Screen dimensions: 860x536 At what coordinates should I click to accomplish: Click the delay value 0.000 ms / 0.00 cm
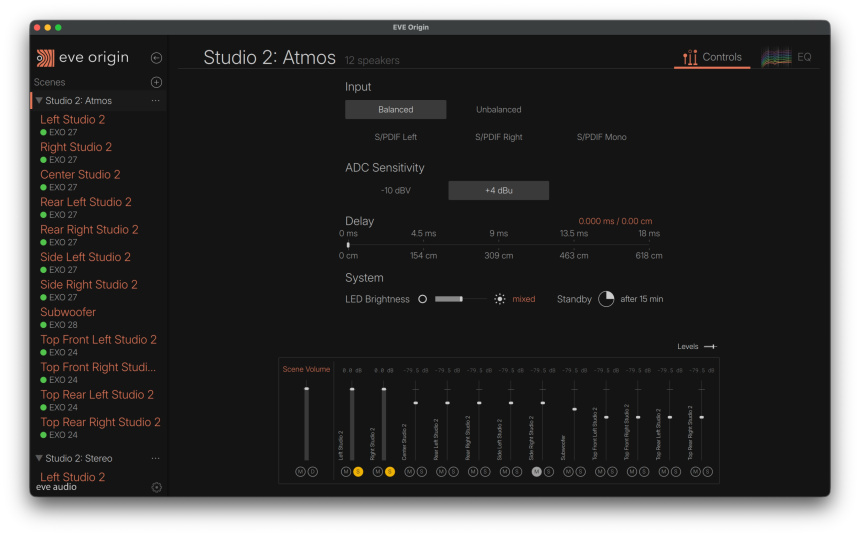click(x=615, y=221)
